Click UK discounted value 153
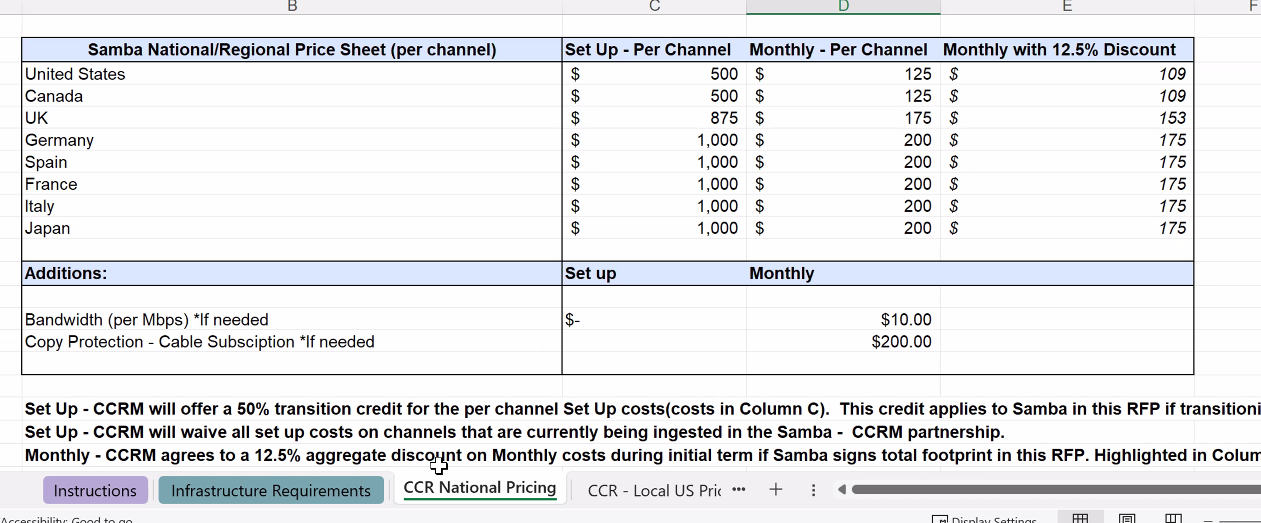Viewport: 1261px width, 523px height. [x=1067, y=118]
